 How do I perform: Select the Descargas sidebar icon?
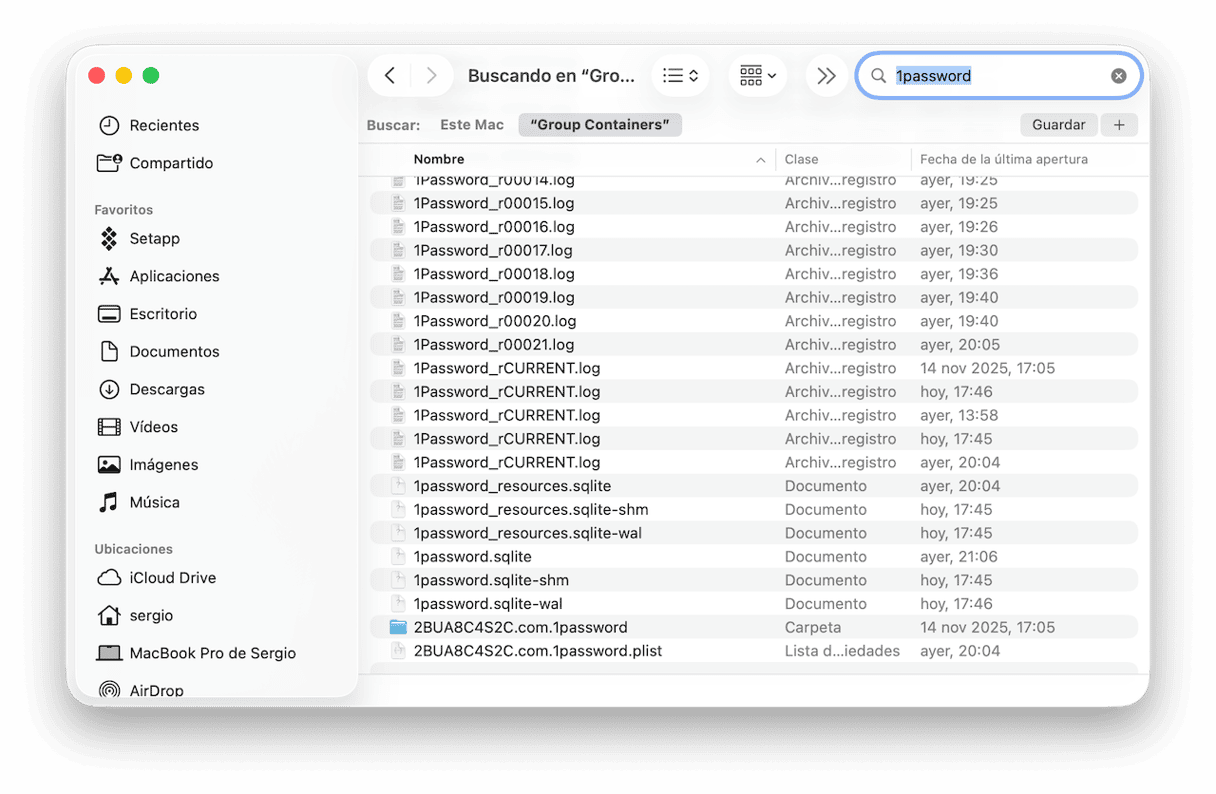(109, 389)
